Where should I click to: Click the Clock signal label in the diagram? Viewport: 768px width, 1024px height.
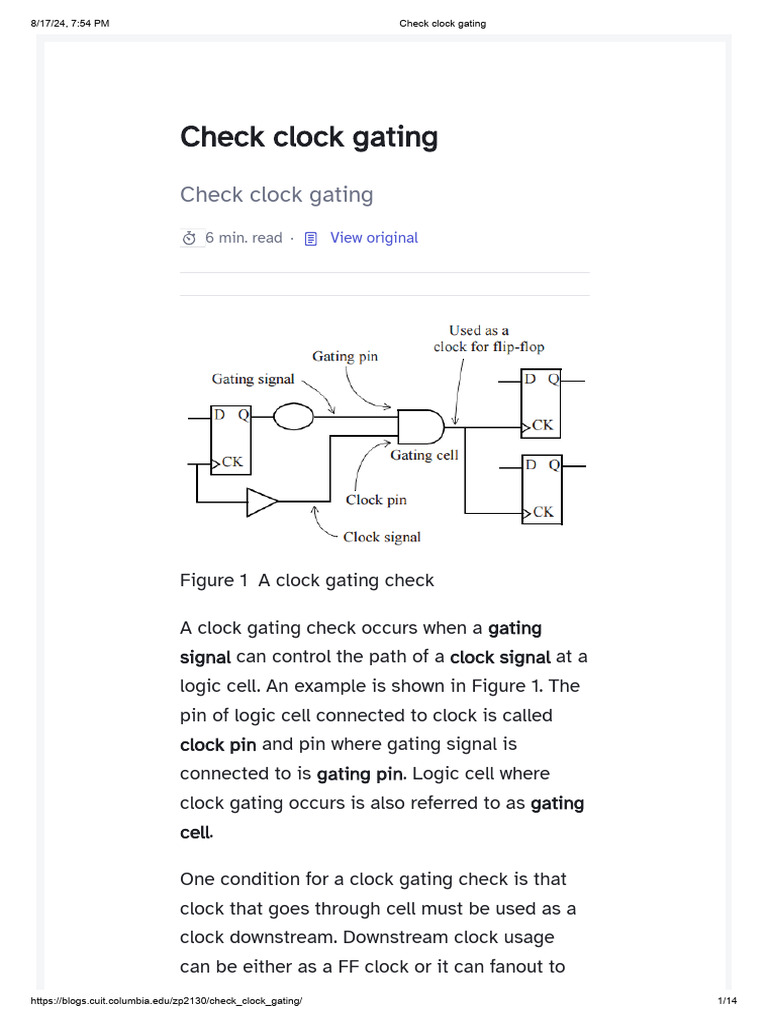point(382,537)
